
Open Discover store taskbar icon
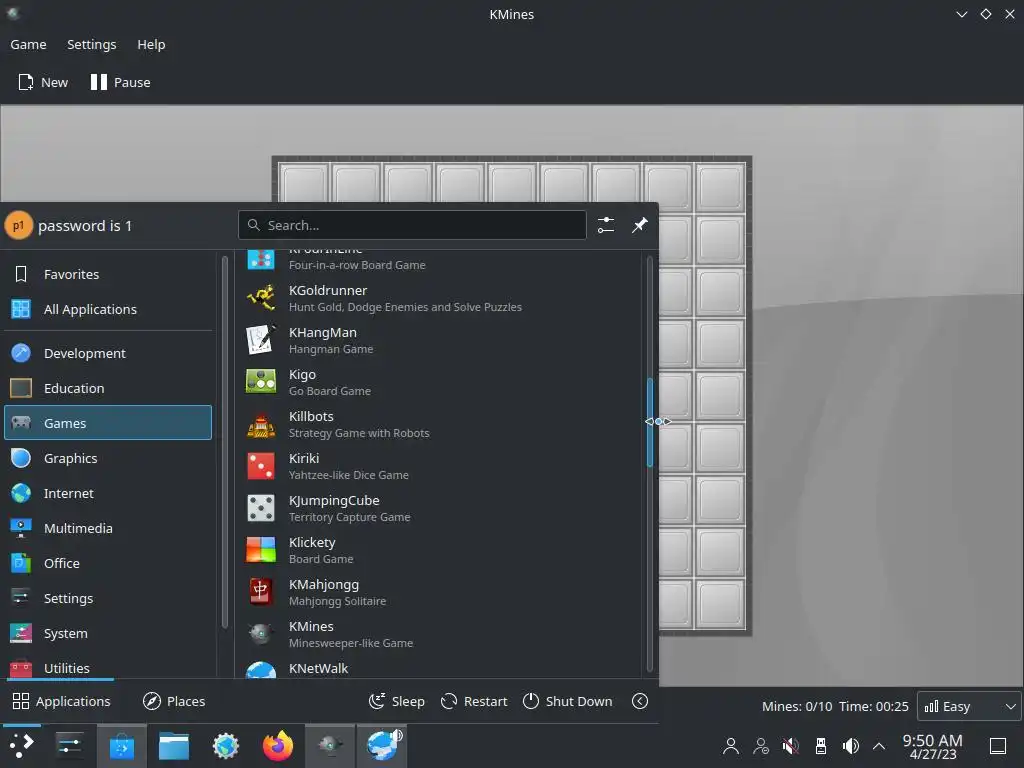pos(121,746)
